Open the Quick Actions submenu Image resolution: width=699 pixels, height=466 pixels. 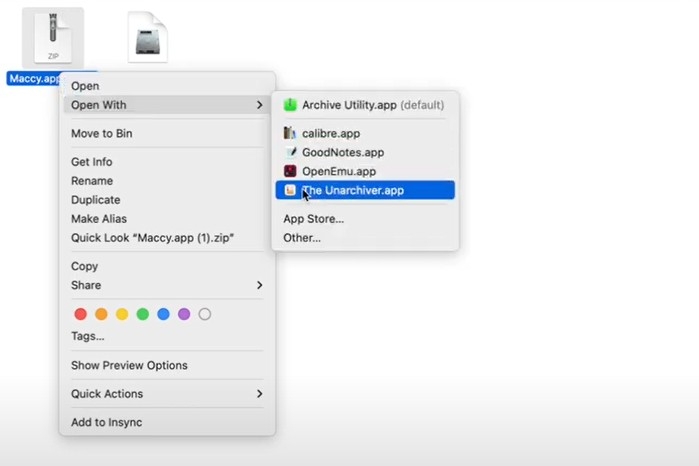[x=167, y=394]
